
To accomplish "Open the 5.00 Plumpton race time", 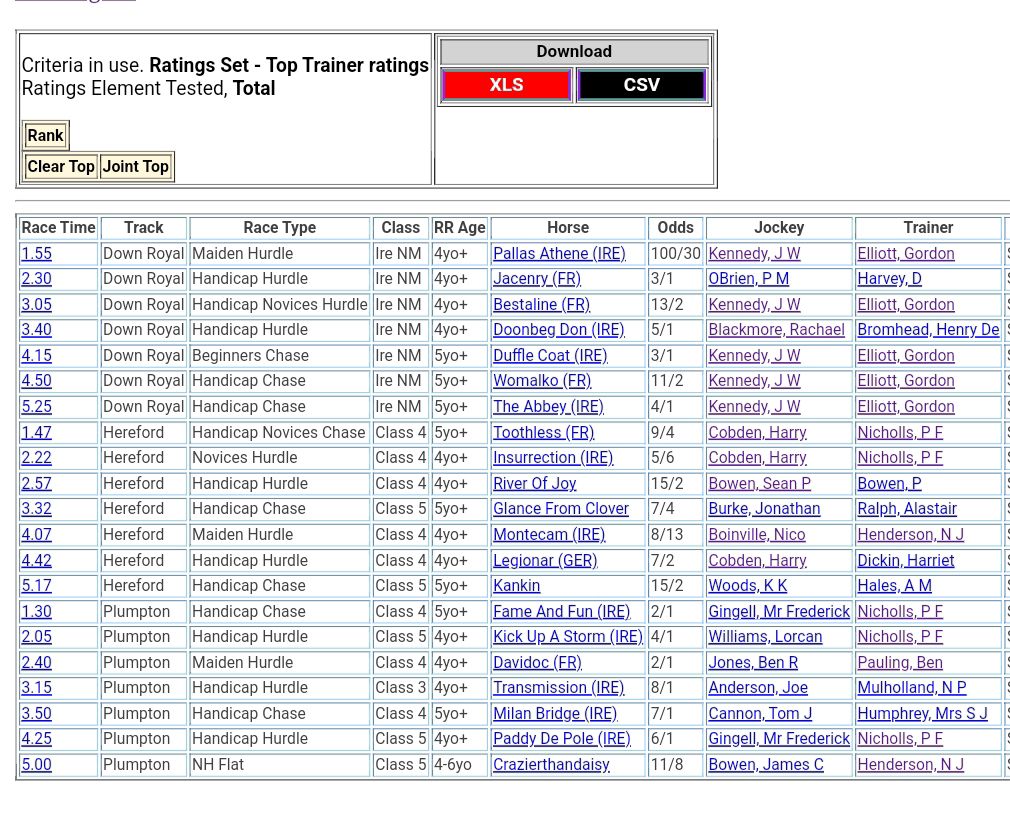I will coord(36,765).
